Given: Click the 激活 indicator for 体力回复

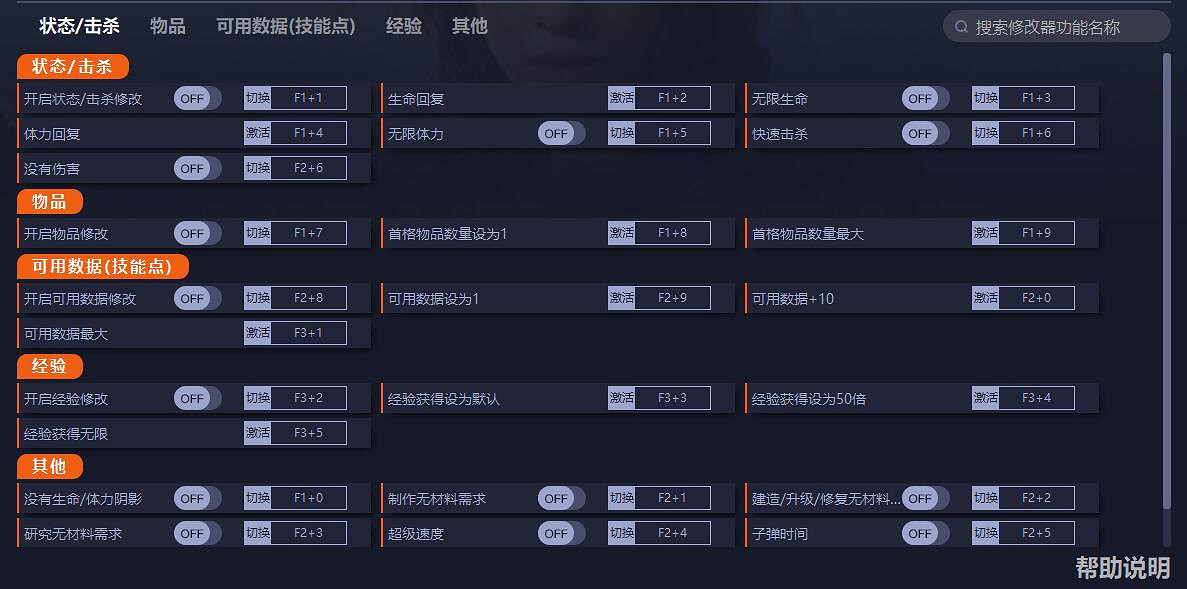Looking at the screenshot, I should coord(257,132).
